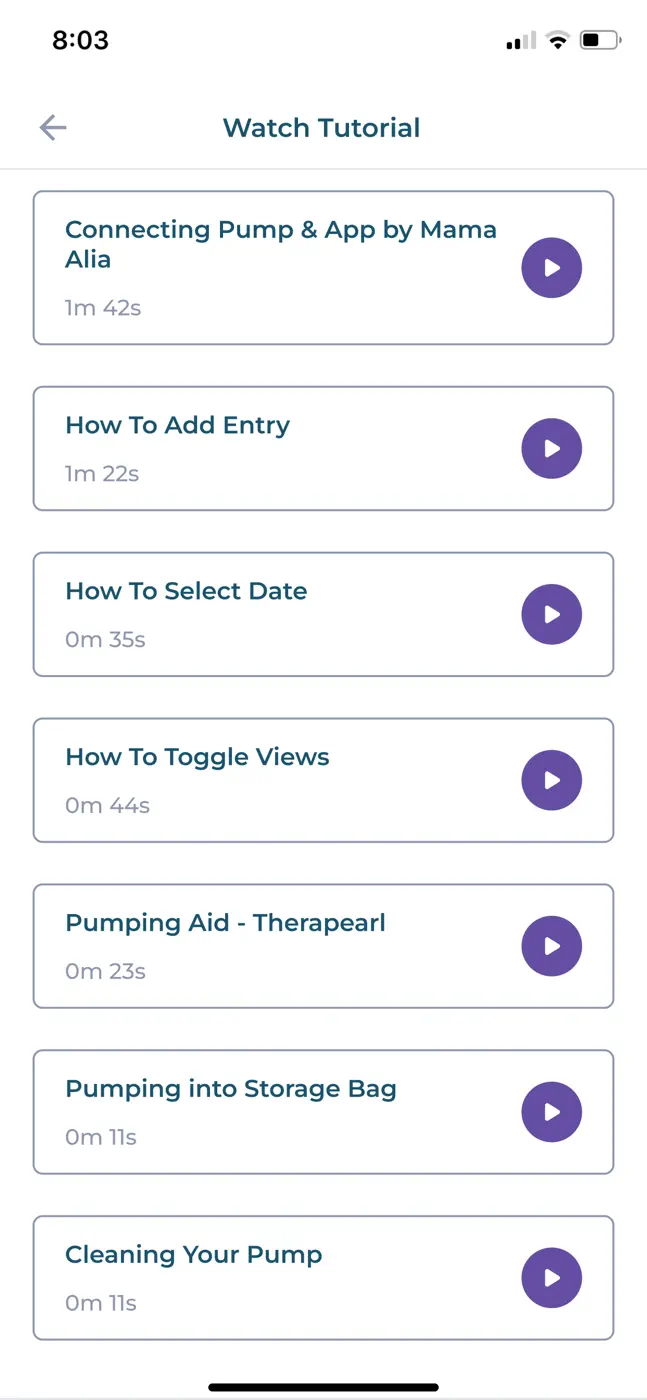Viewport: 647px width, 1400px height.
Task: Open the Pumping Aid - Therapearl title
Action: (225, 923)
